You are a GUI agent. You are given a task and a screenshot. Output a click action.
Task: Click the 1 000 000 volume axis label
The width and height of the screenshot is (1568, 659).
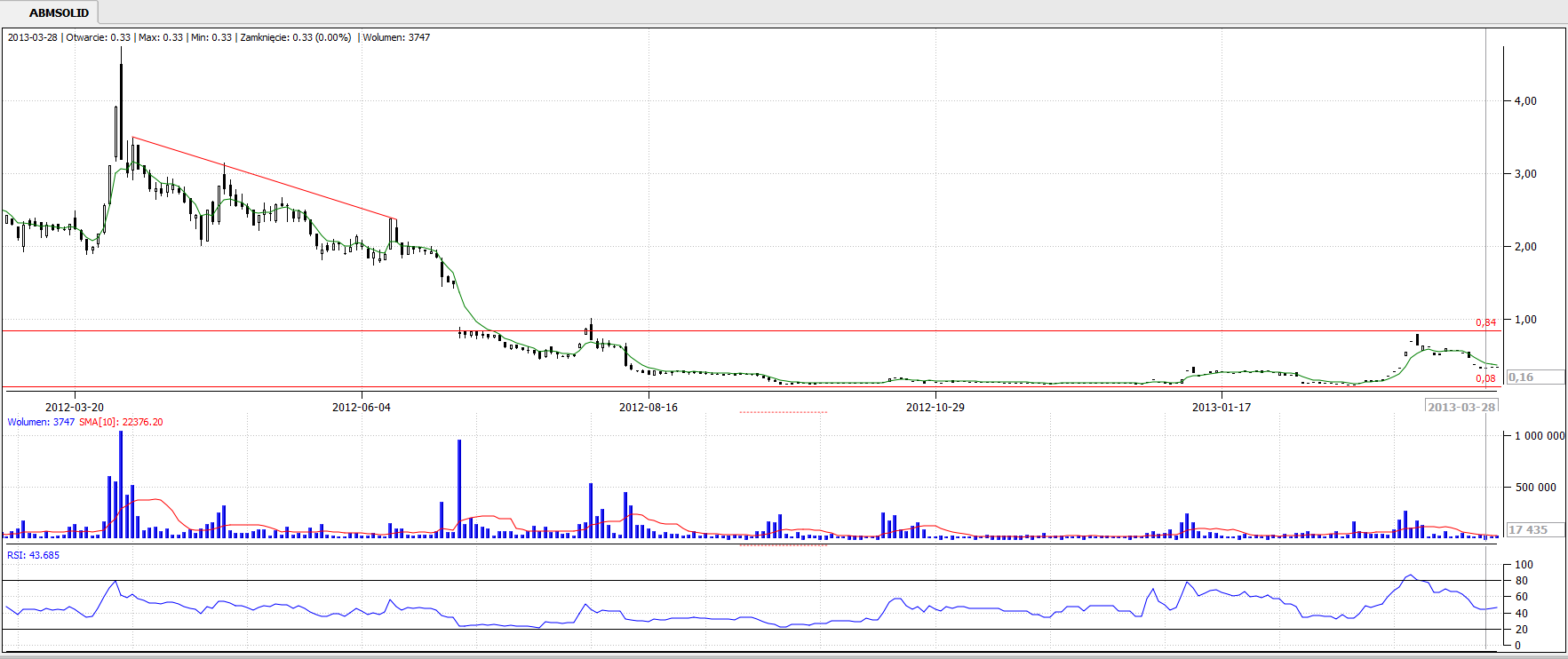pos(1540,436)
